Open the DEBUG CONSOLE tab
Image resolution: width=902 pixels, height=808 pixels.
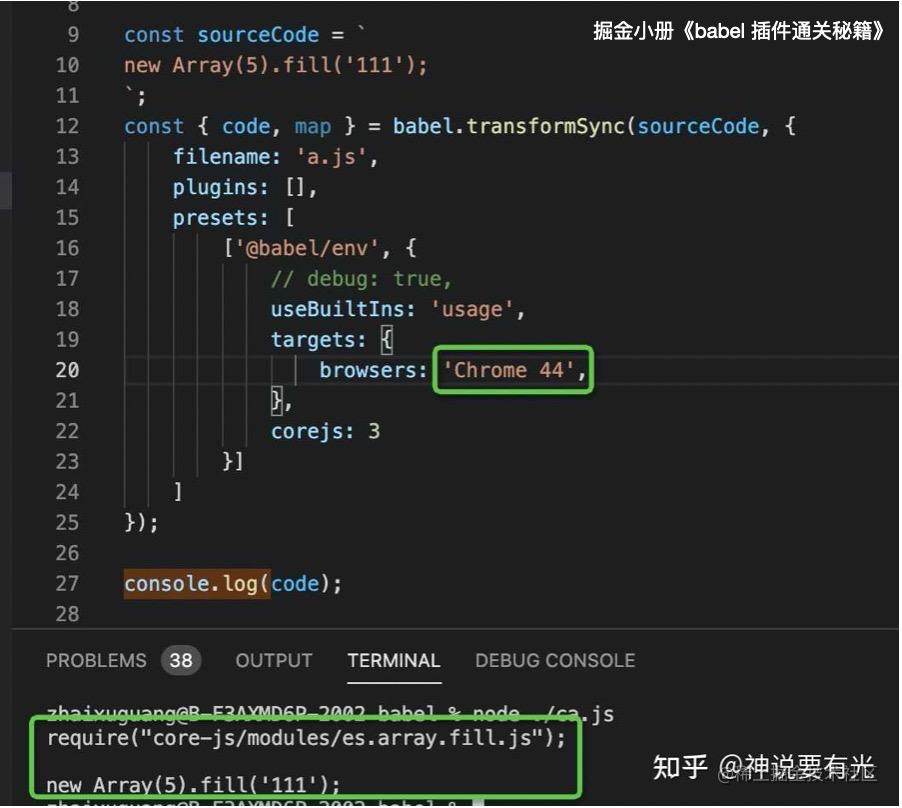point(555,660)
